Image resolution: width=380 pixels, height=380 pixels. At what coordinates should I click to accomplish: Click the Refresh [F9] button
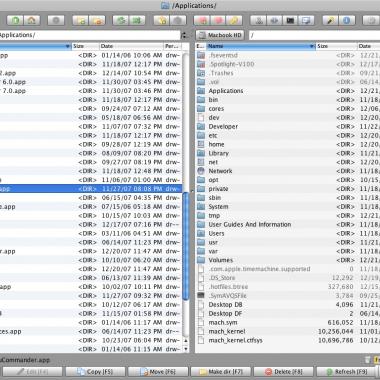pyautogui.click(x=346, y=372)
